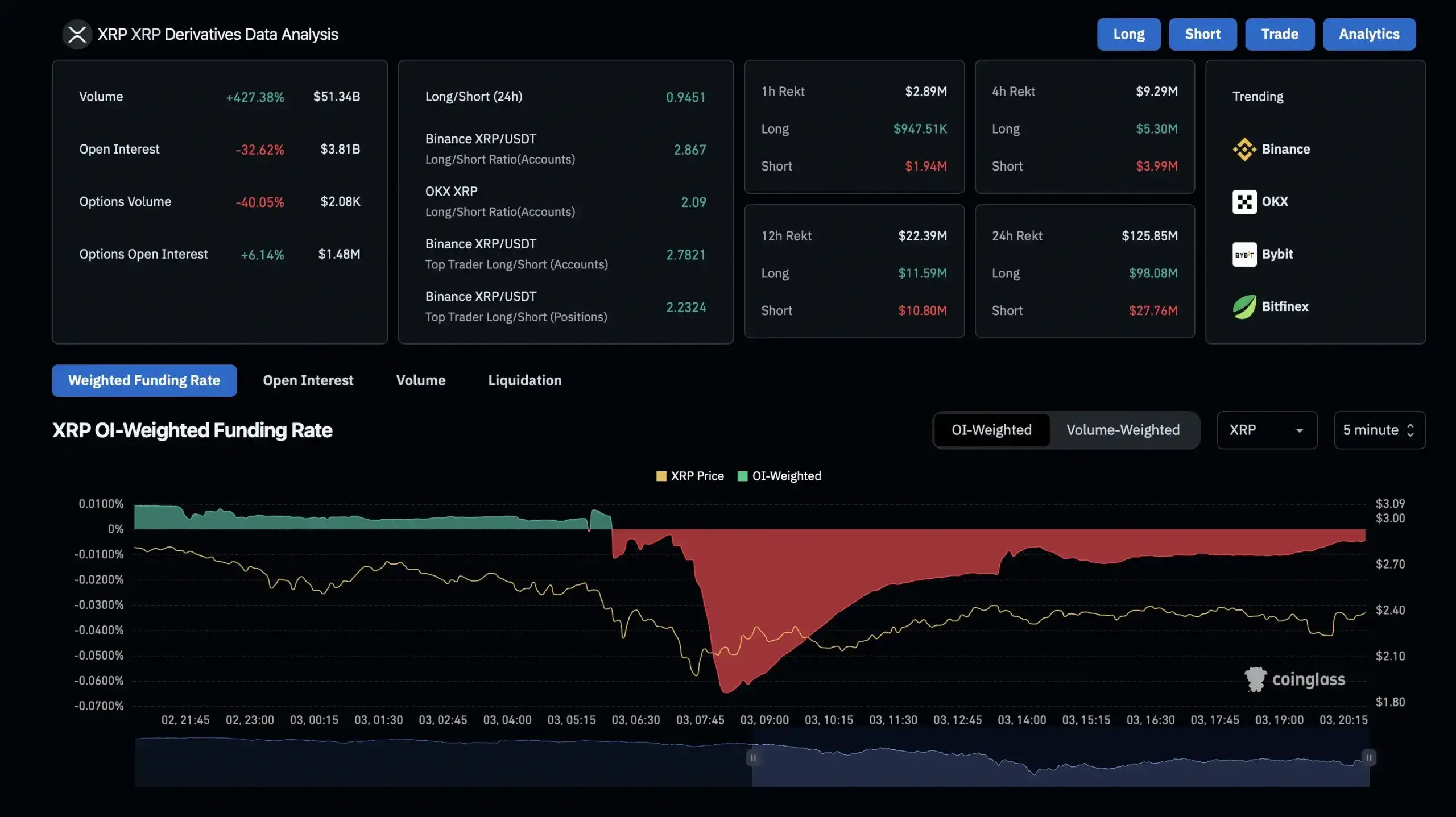
Task: Switch to the Liquidation tab
Action: (x=524, y=380)
